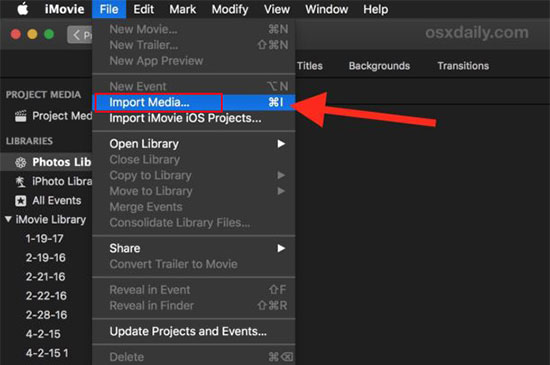Click the Delete menu item
Screen dimensions: 550x365
pos(194,357)
